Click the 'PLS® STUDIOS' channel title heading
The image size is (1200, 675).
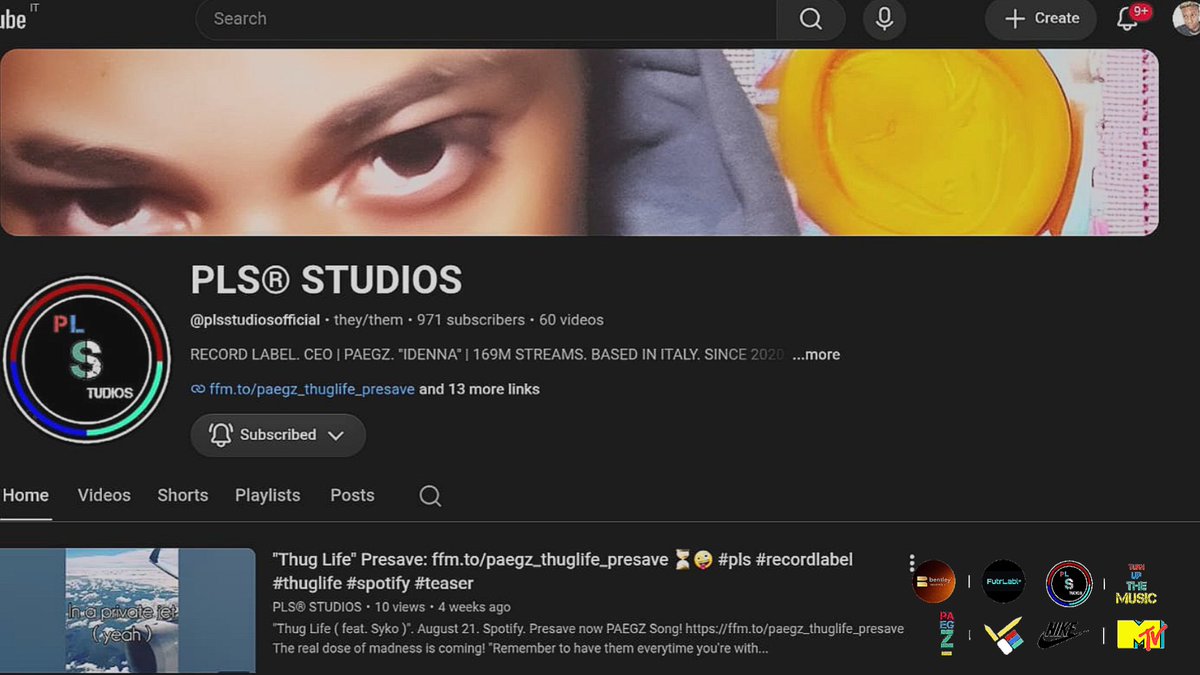326,281
